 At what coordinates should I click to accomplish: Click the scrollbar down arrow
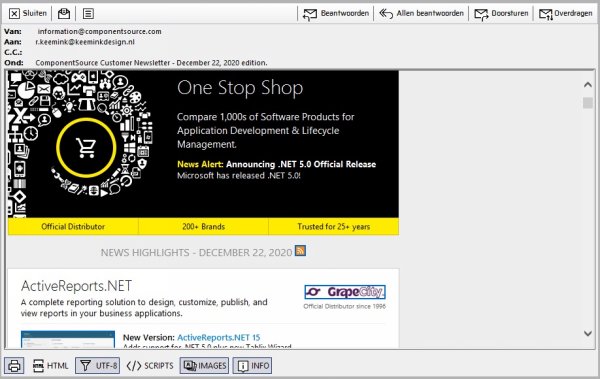[588, 333]
